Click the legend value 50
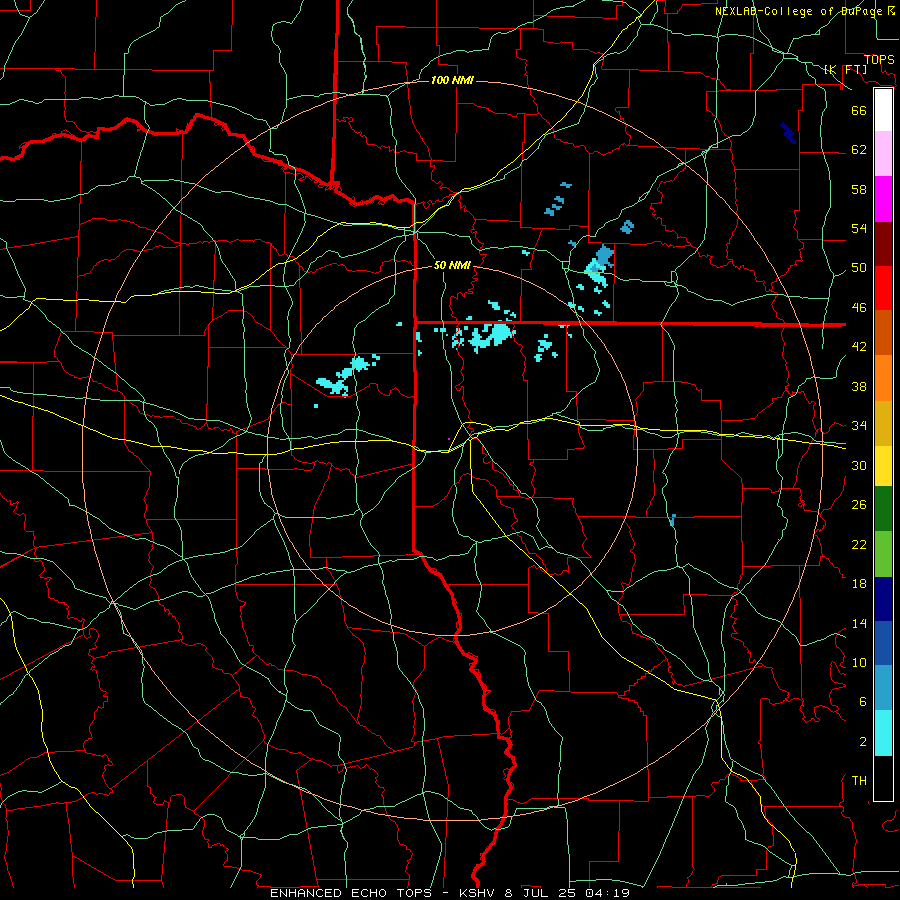Screen dimensions: 900x900 [859, 267]
